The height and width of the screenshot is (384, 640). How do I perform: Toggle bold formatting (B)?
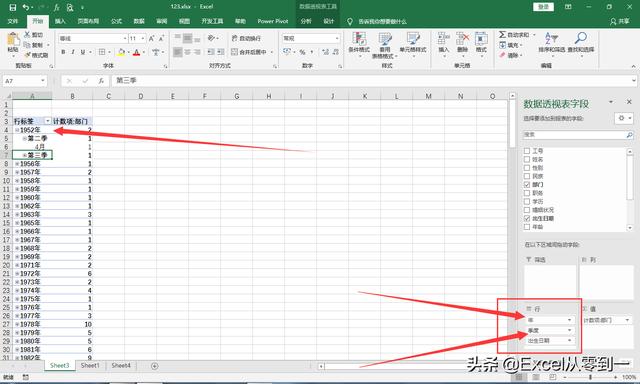pos(63,52)
